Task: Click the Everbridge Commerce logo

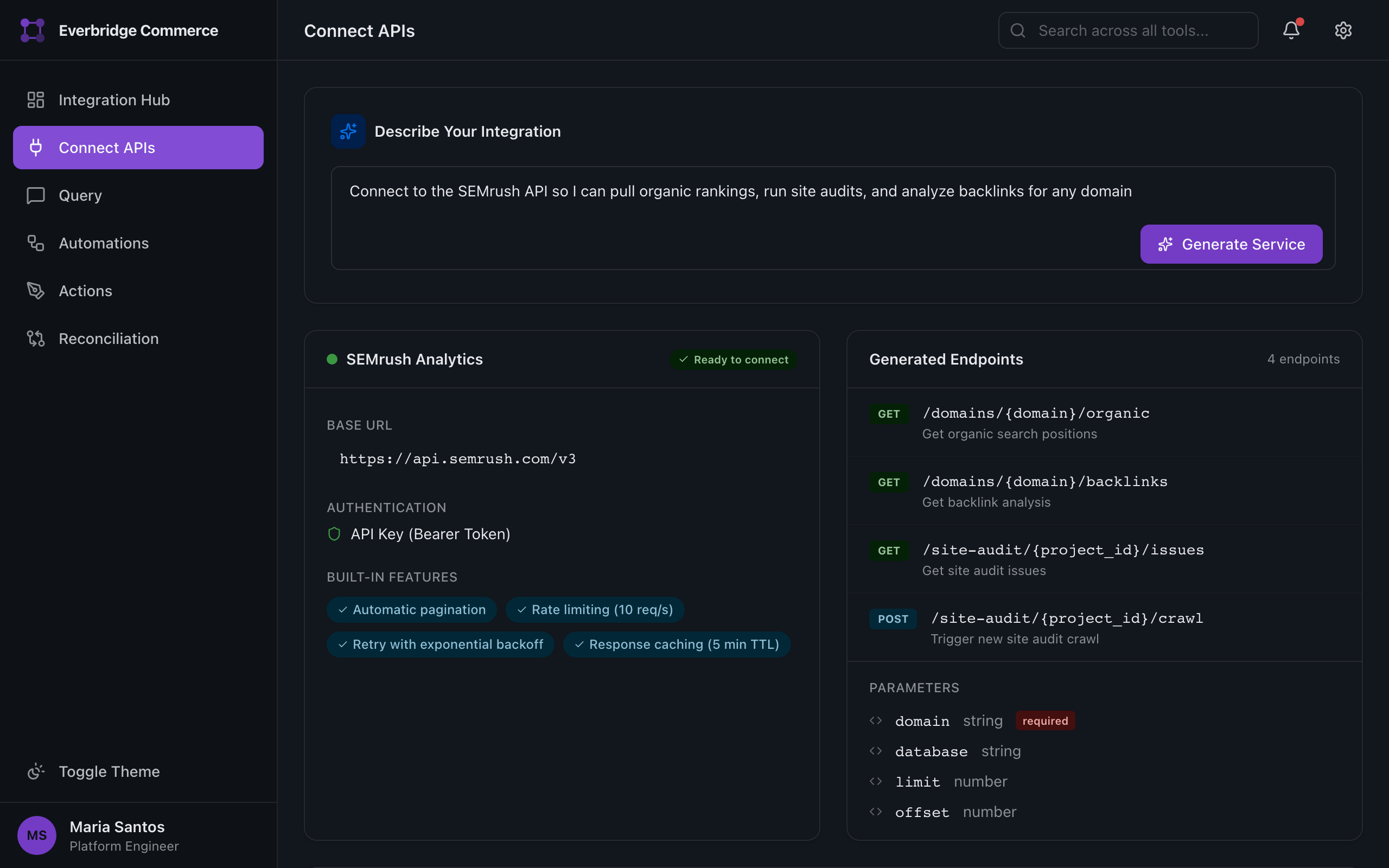Action: pyautogui.click(x=33, y=30)
